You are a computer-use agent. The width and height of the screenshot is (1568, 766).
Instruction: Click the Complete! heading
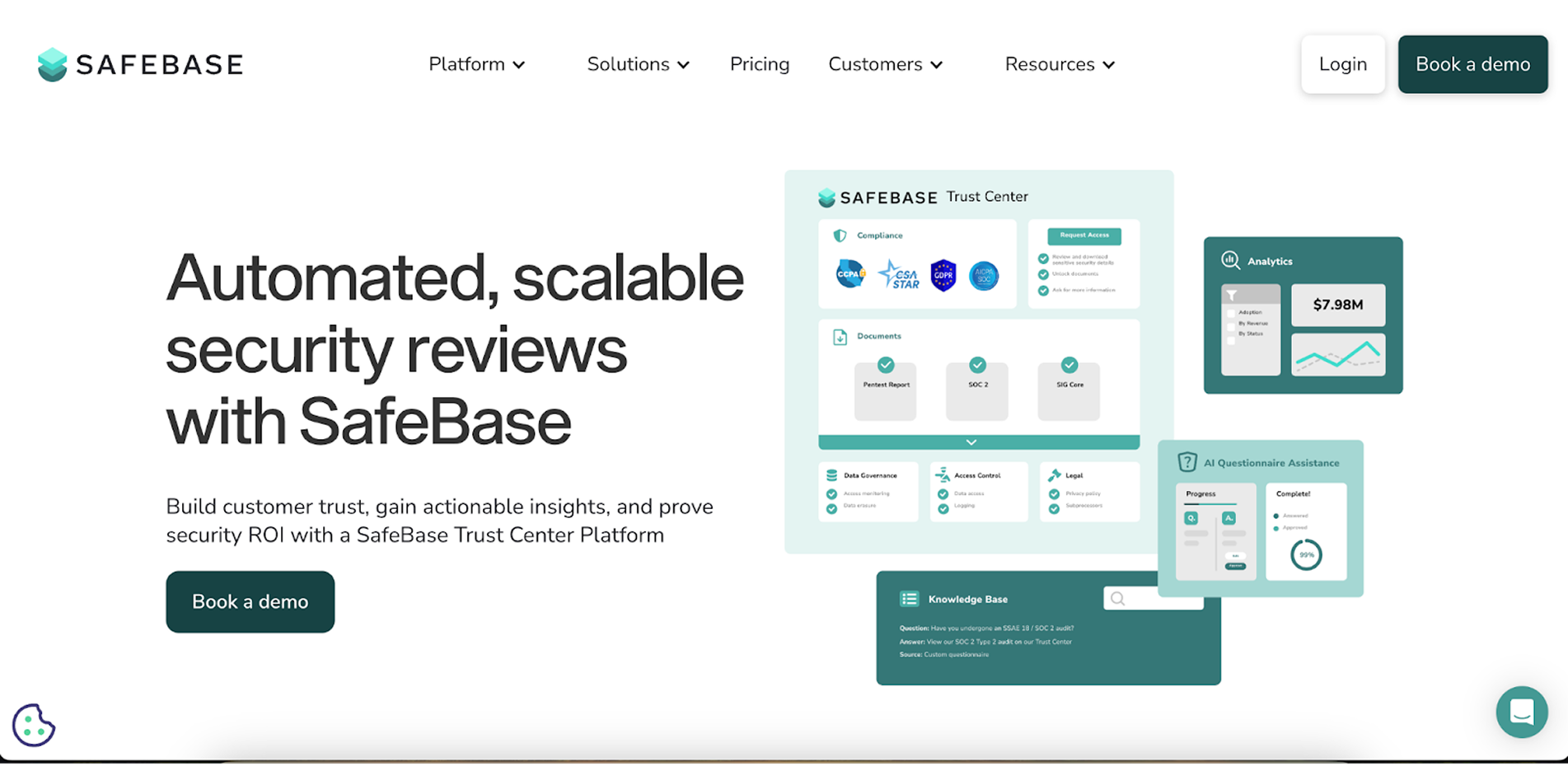[x=1294, y=494]
